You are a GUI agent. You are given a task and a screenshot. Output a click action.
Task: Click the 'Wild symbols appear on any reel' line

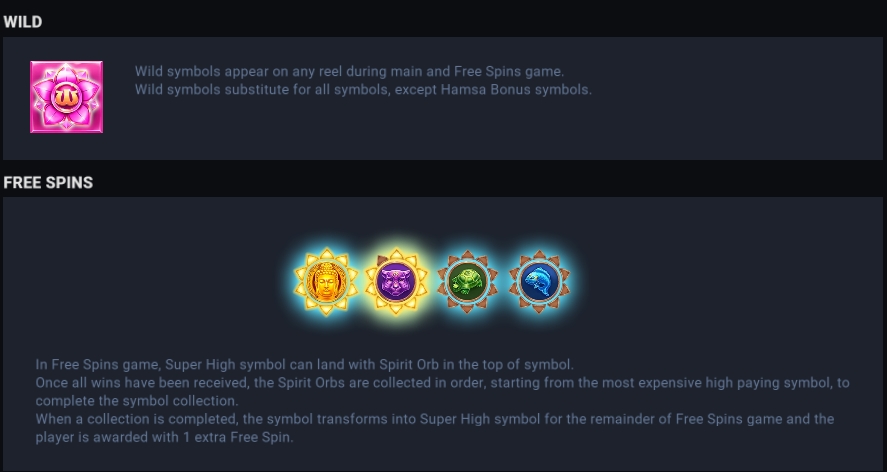350,71
